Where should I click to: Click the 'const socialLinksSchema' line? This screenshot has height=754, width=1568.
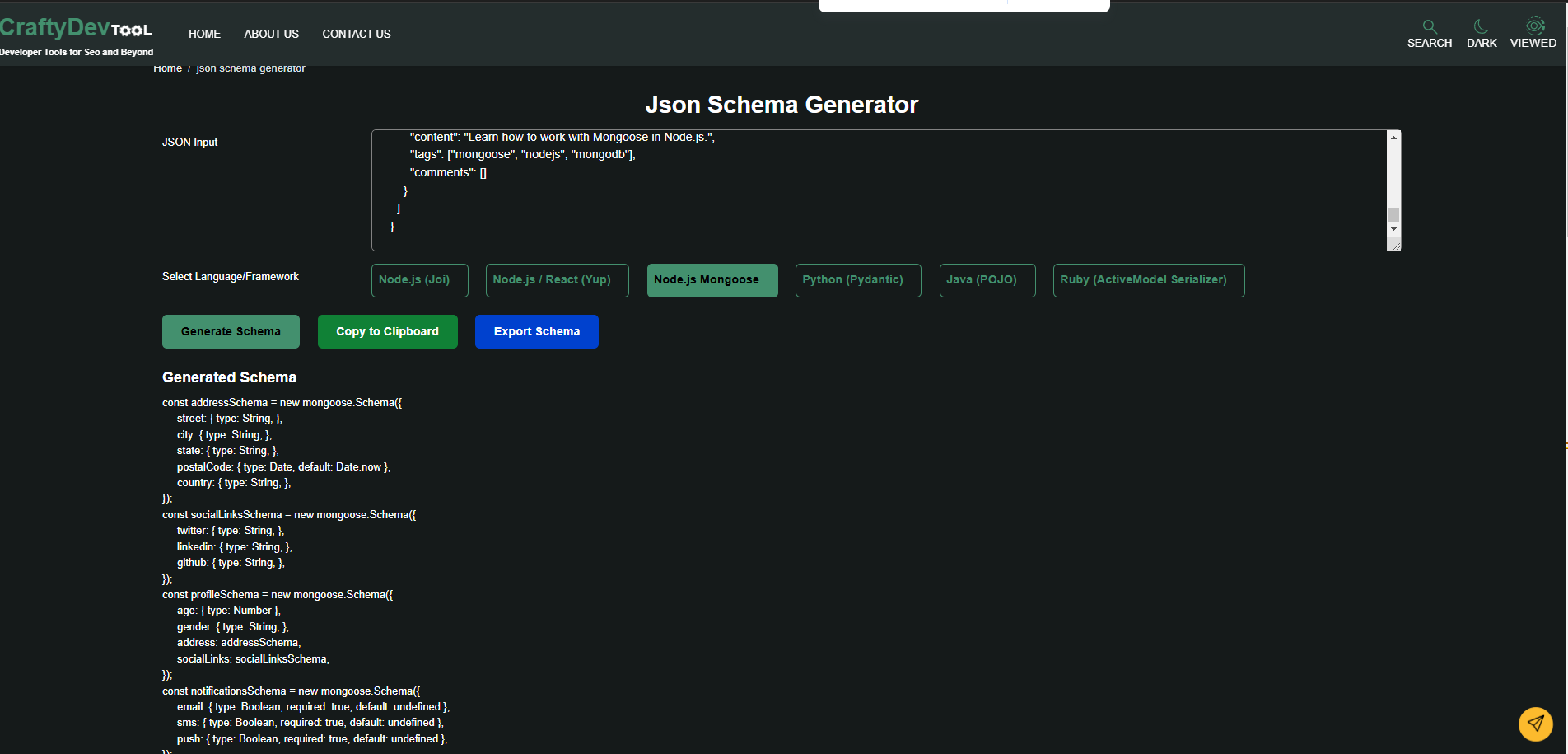pyautogui.click(x=289, y=515)
